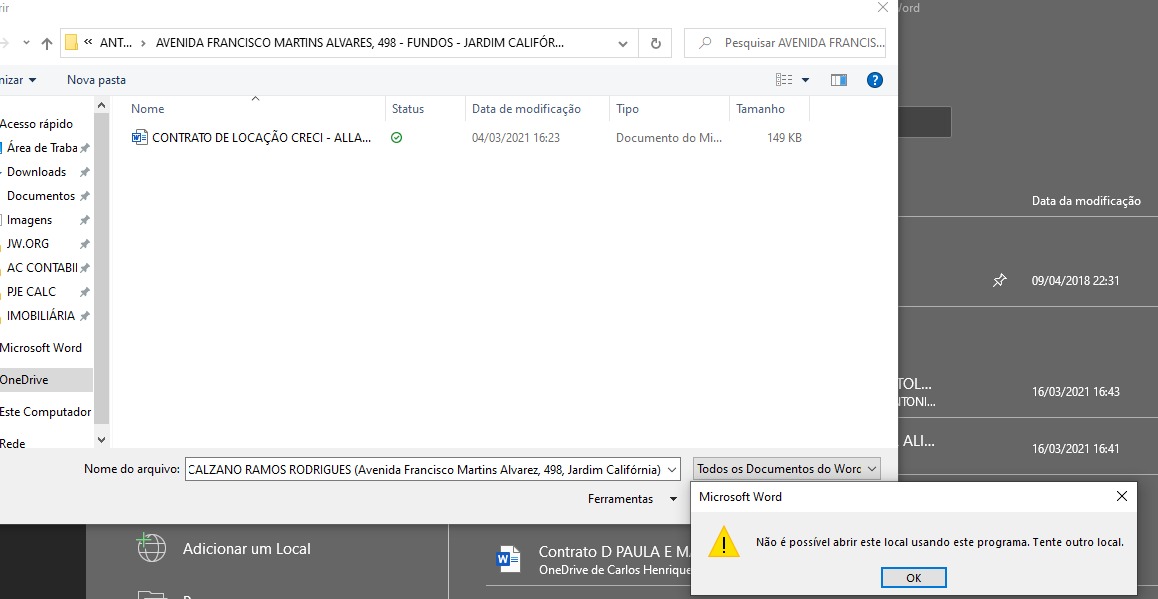Screen dimensions: 1158x599
Task: Click the AVENIDA FRANCISCO MARTINS ALVARES breadcrumb
Action: click(360, 43)
